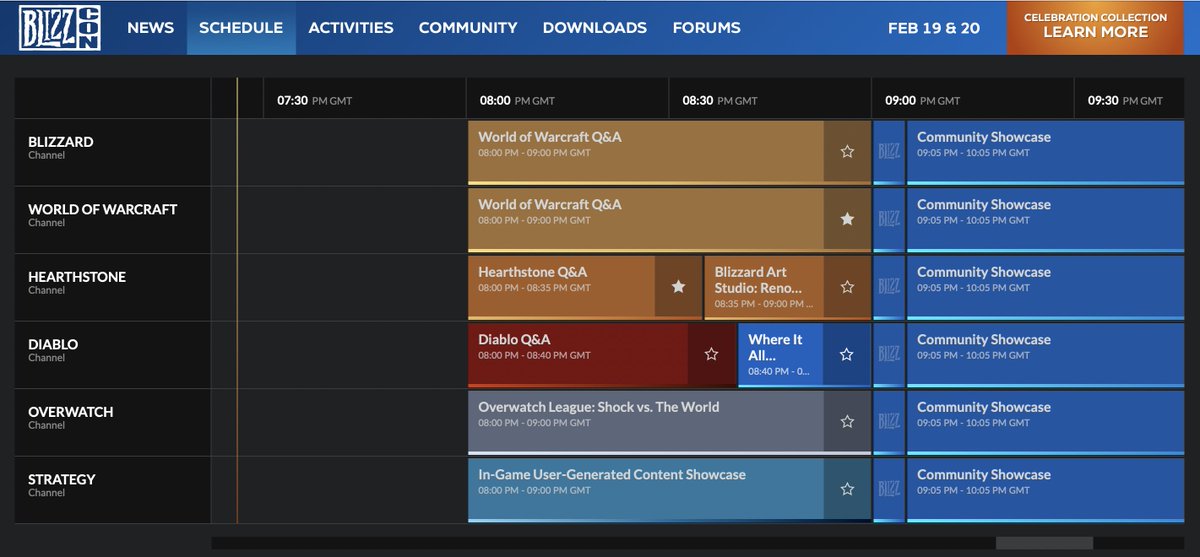Visit the Forums nav link
Viewport: 1200px width, 557px height.
(x=707, y=28)
